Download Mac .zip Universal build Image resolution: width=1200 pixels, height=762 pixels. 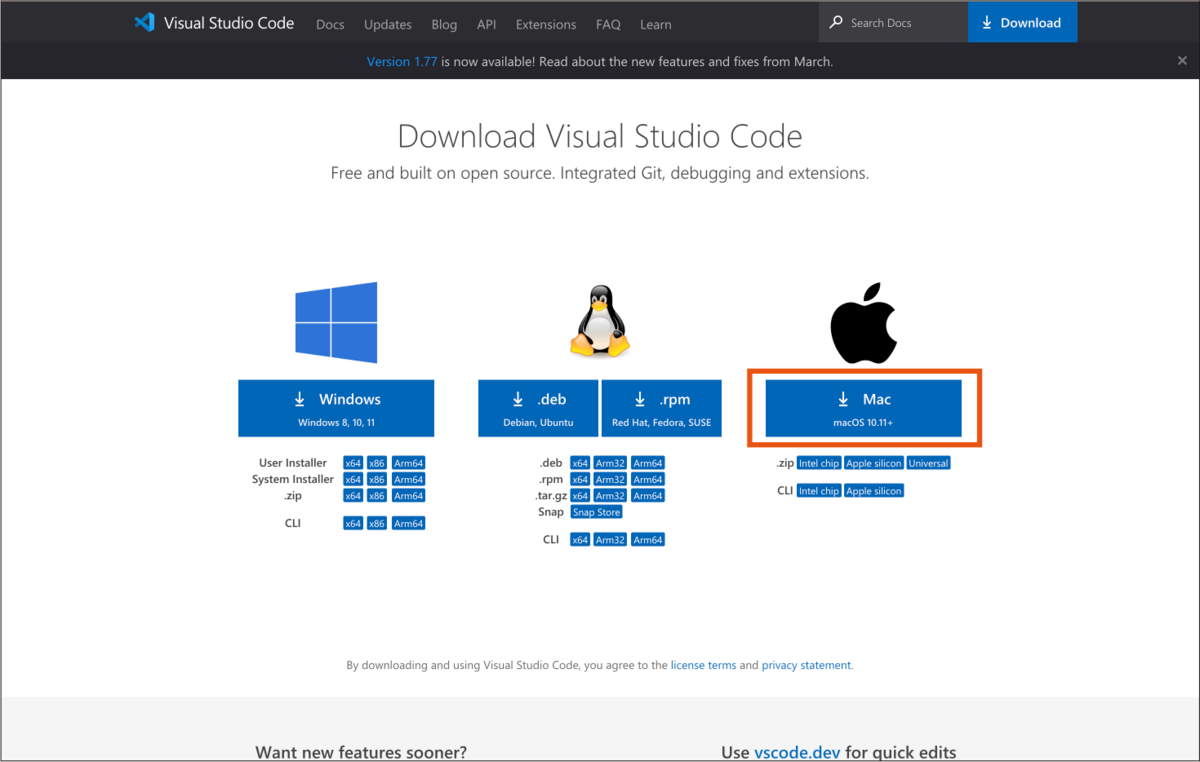click(929, 464)
